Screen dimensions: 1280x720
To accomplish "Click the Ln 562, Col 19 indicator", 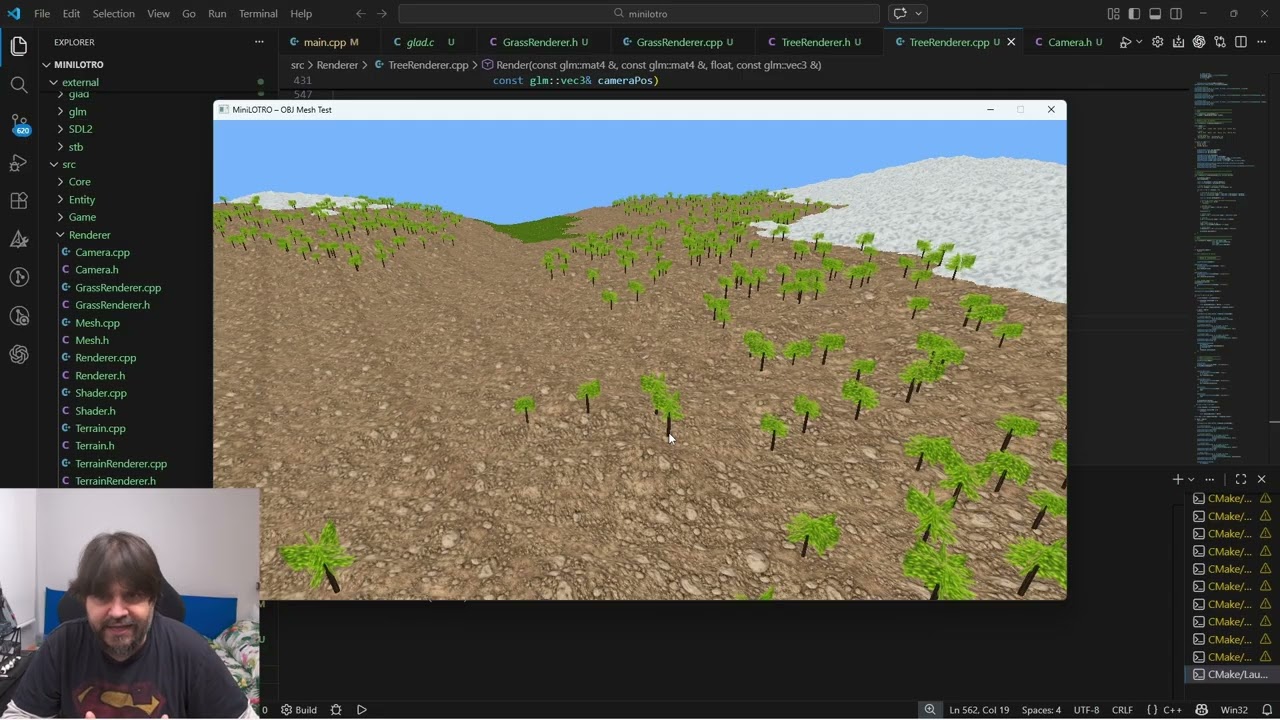I will [979, 710].
